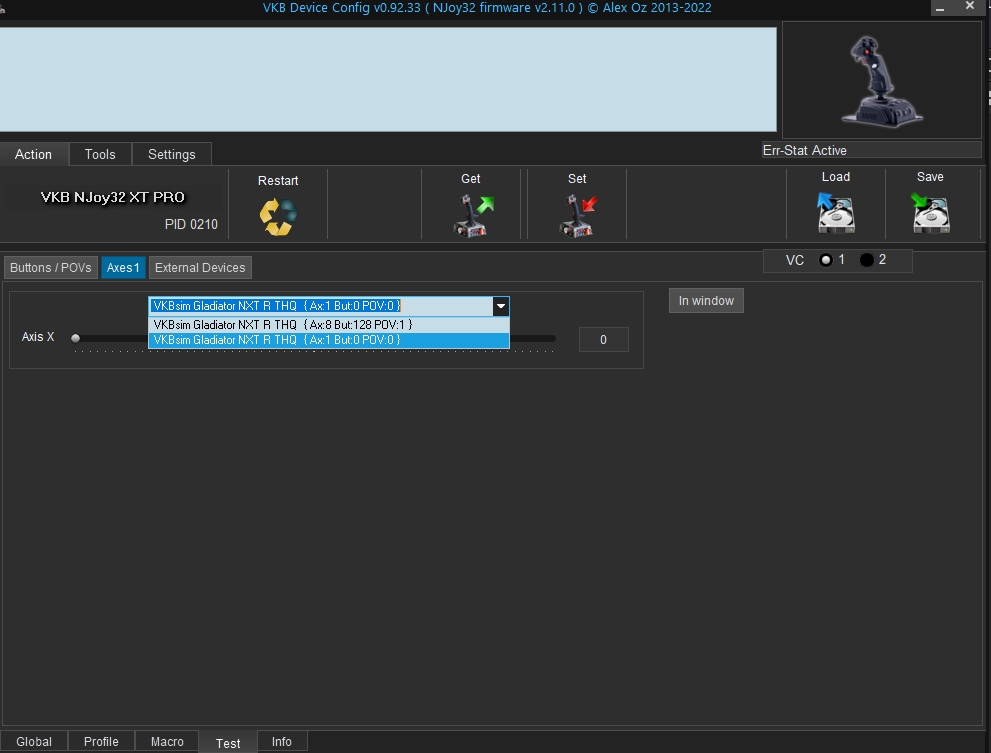Select VC radio button 2

(867, 260)
